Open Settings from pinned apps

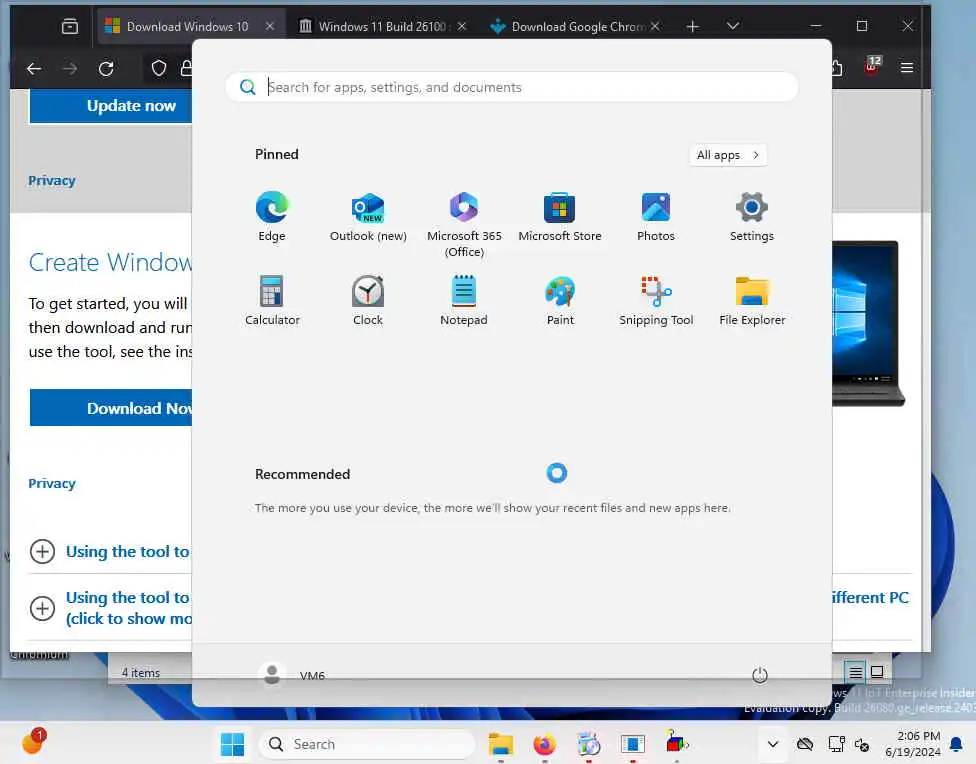pyautogui.click(x=751, y=217)
